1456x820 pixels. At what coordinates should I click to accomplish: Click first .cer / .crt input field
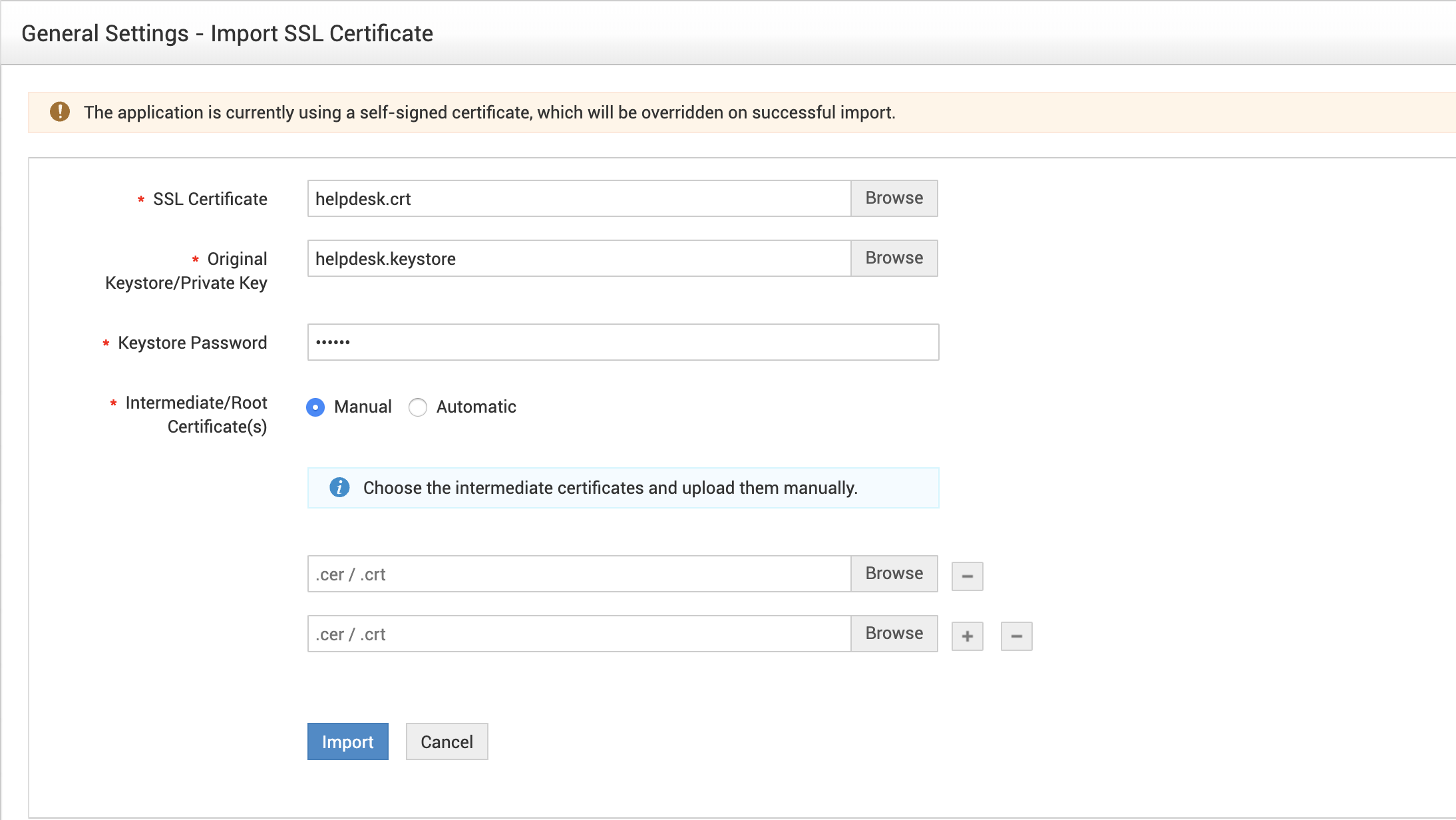pos(579,574)
